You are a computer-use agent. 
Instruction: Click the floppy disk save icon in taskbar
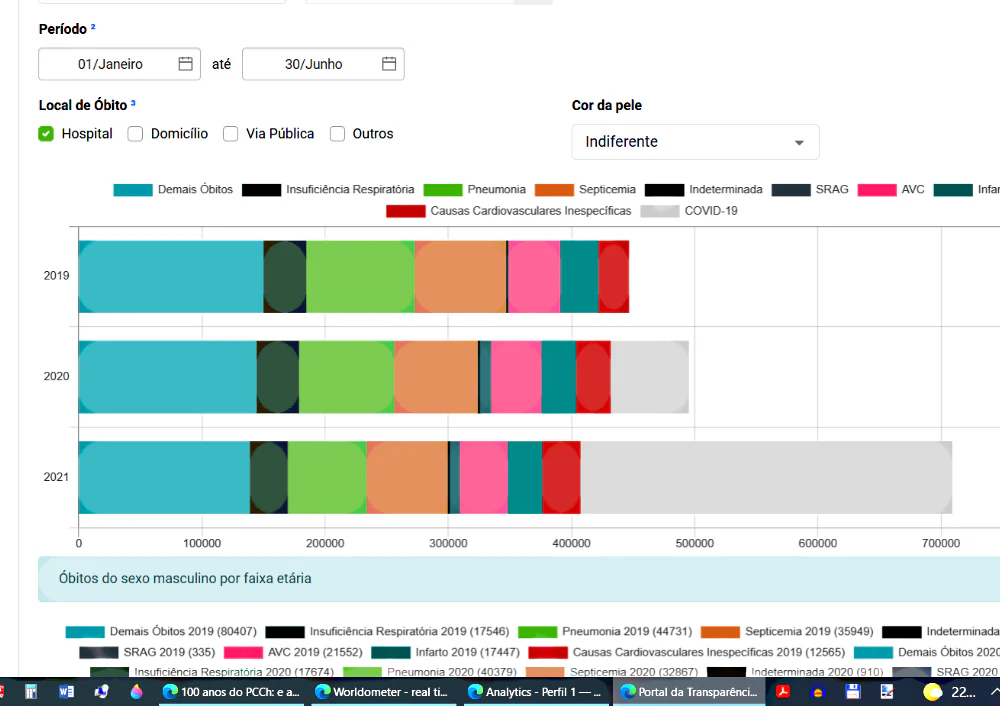(x=853, y=692)
